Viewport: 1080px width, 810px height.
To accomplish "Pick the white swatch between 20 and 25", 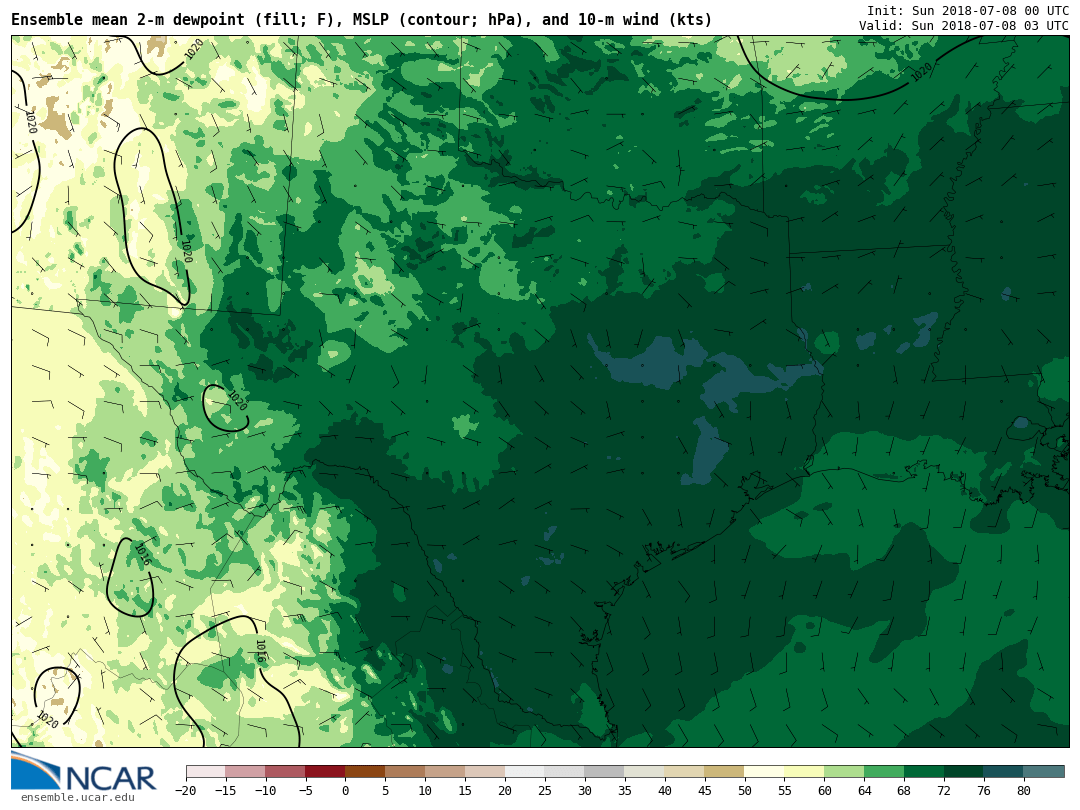I will [x=525, y=772].
